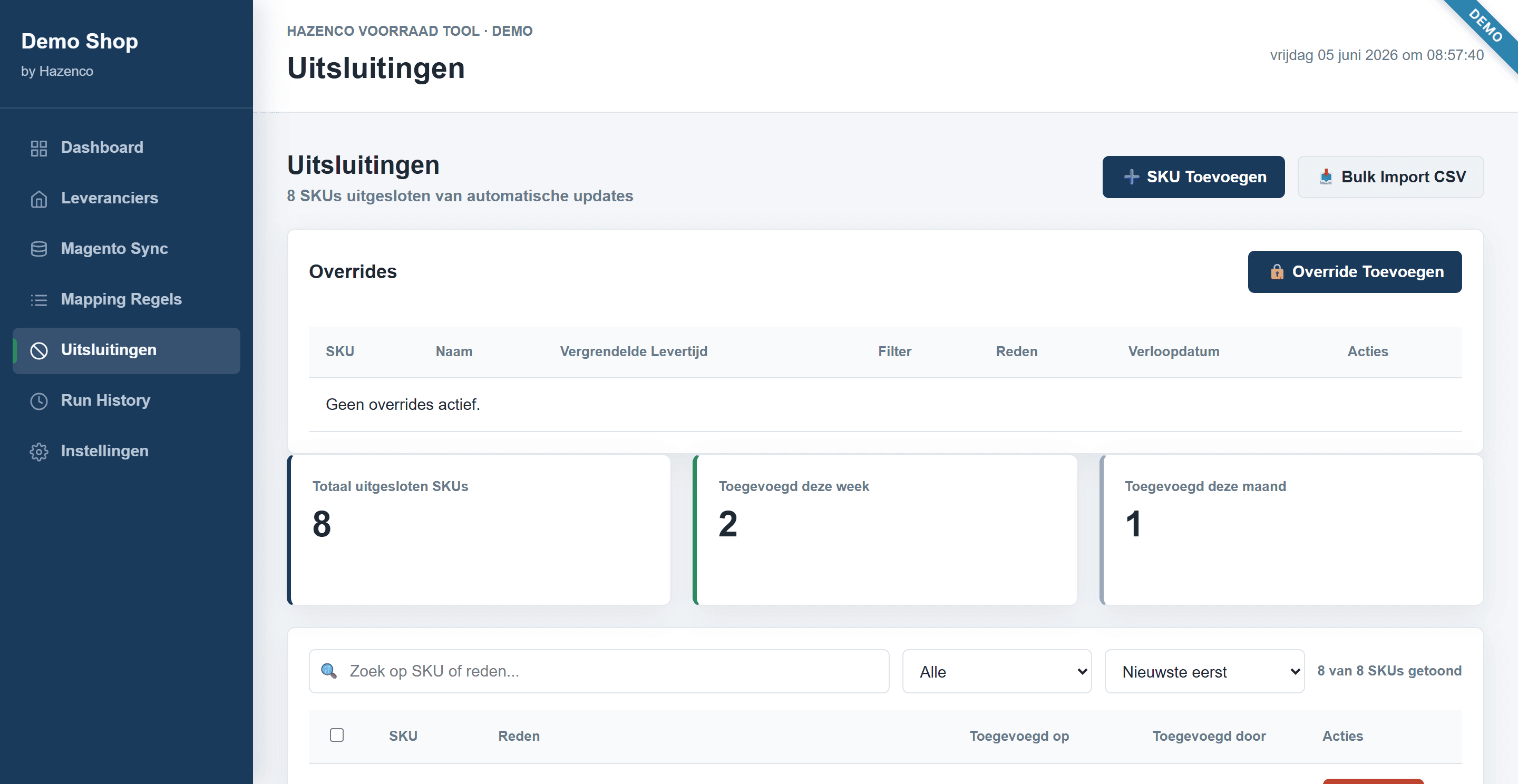Click 'Geen overrides actief.' text

click(403, 405)
